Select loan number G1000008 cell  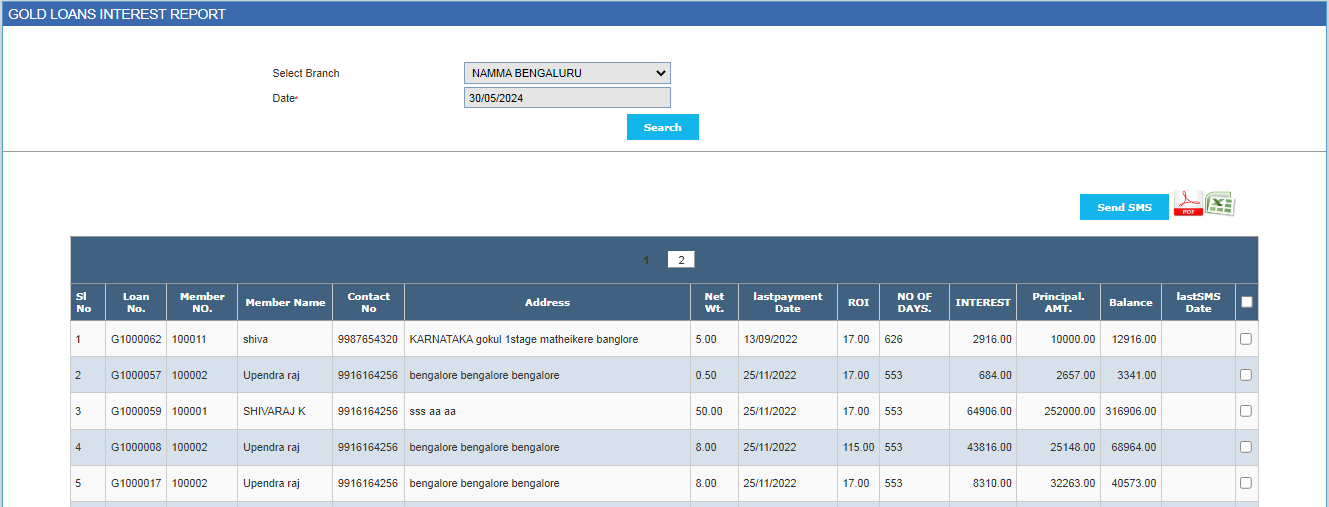[136, 447]
